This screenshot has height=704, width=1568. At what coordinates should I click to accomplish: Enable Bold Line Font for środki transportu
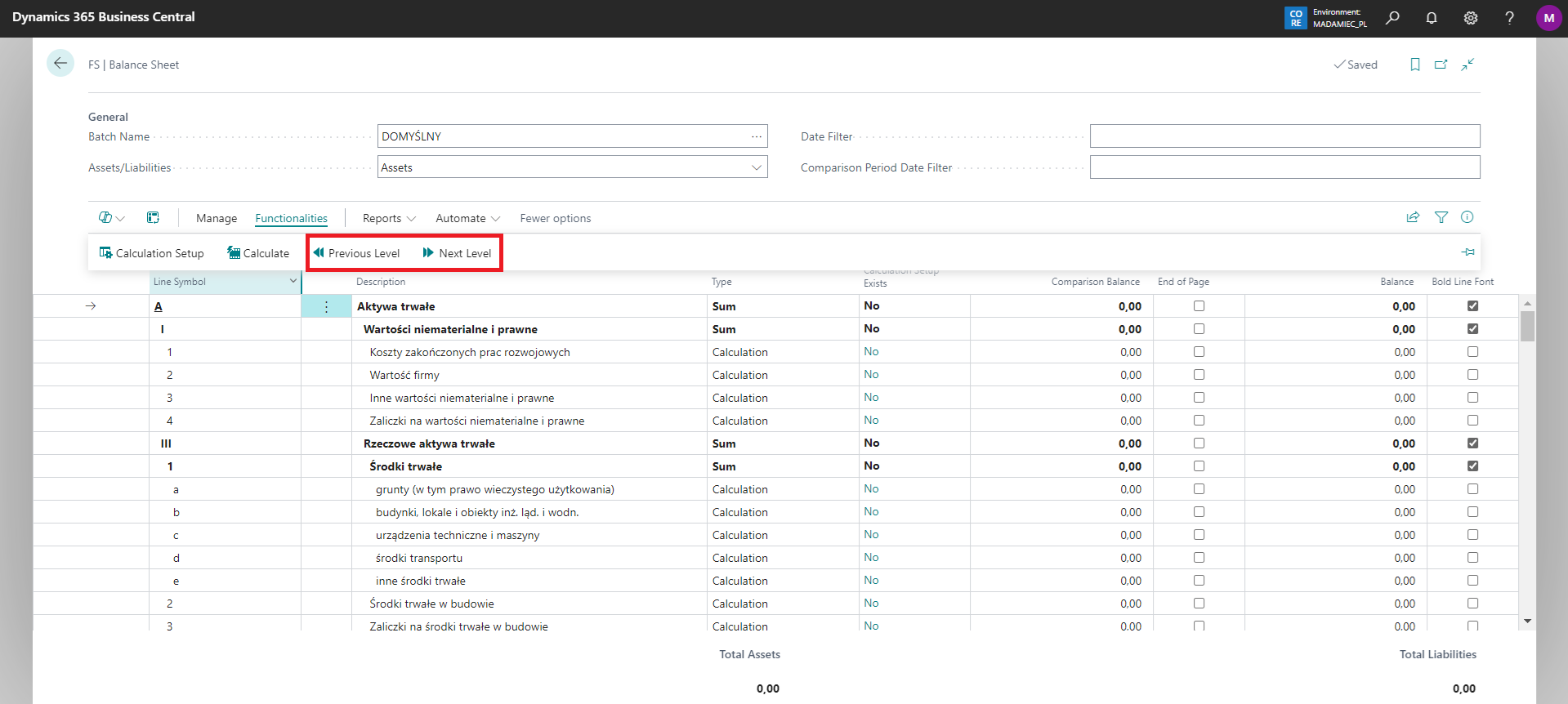tap(1472, 558)
